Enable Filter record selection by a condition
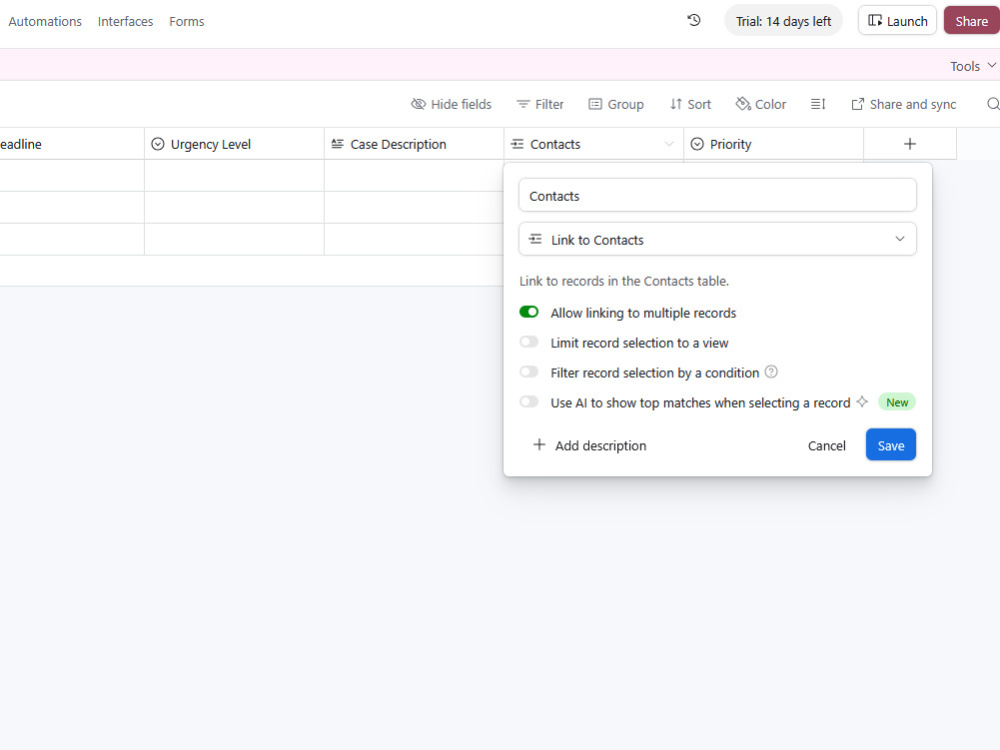The width and height of the screenshot is (1000, 750). click(529, 372)
